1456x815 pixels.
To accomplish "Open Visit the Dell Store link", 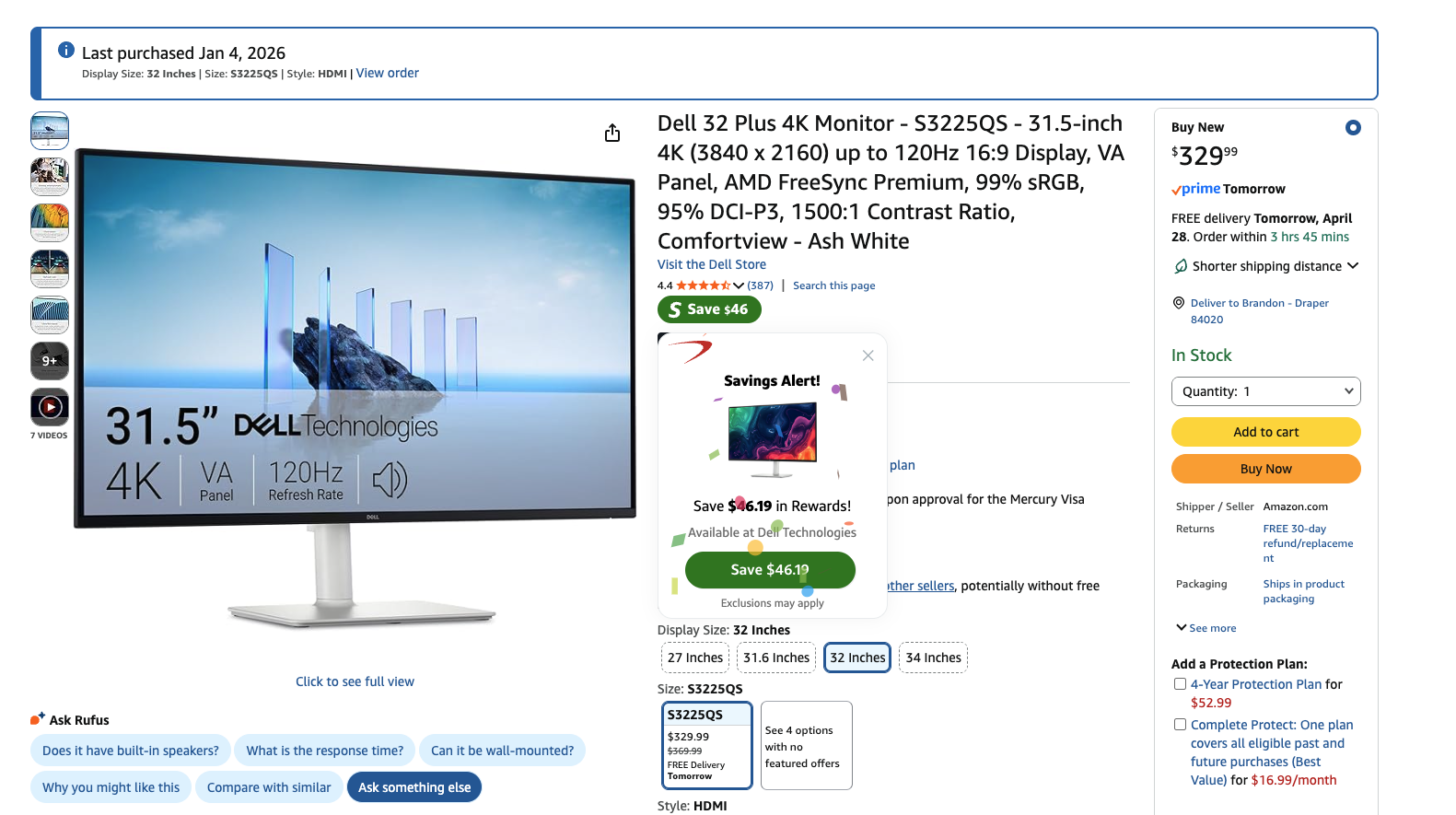I will tap(711, 264).
